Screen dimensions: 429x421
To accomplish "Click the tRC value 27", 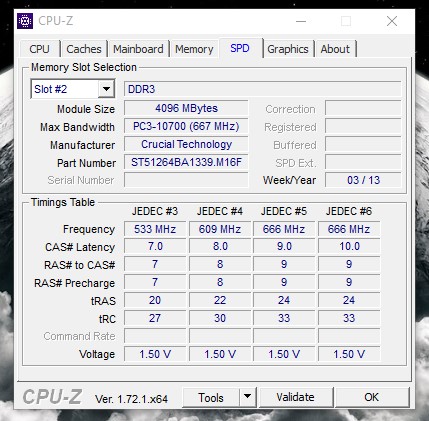I will point(155,318).
